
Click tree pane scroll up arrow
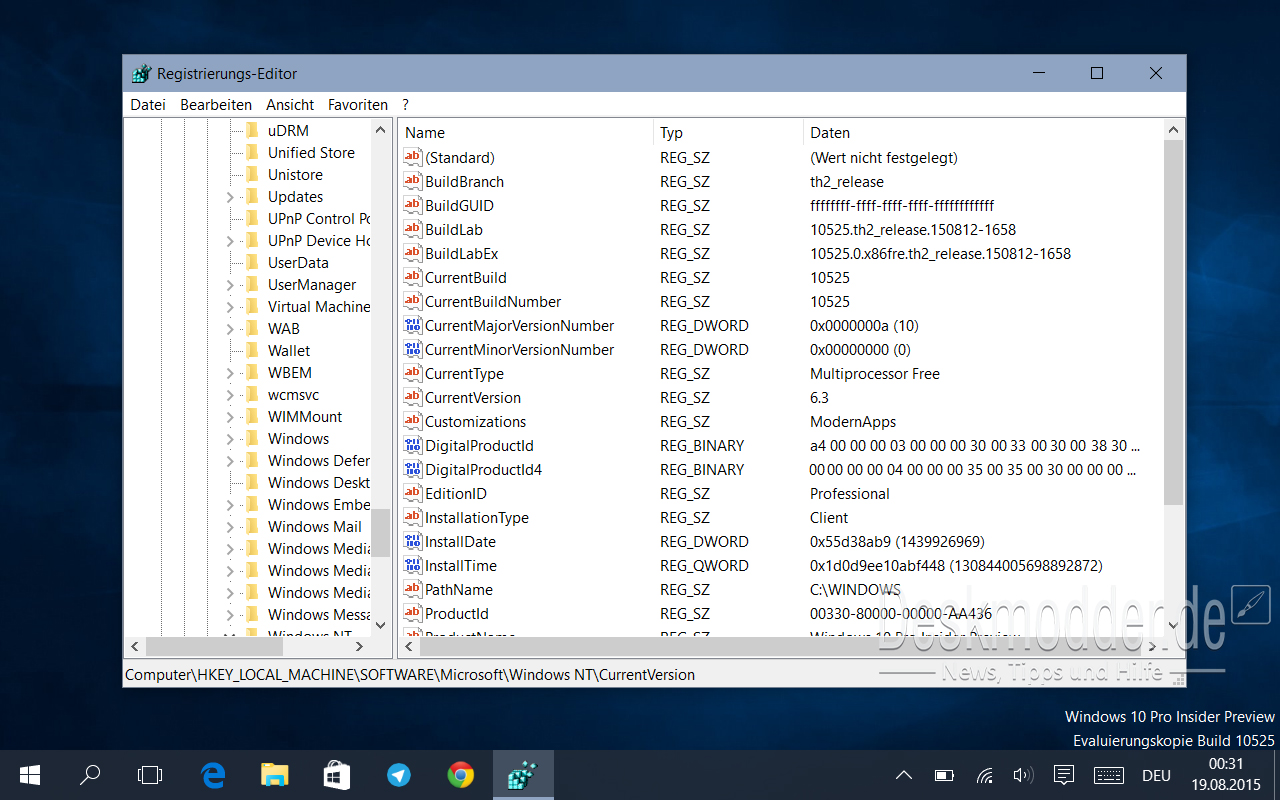click(380, 130)
